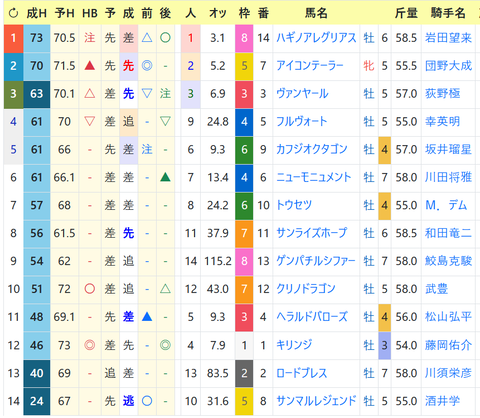Screen dimensions: 480x418
Task: Click the red double circle for キリンジ
Action: 90,345
